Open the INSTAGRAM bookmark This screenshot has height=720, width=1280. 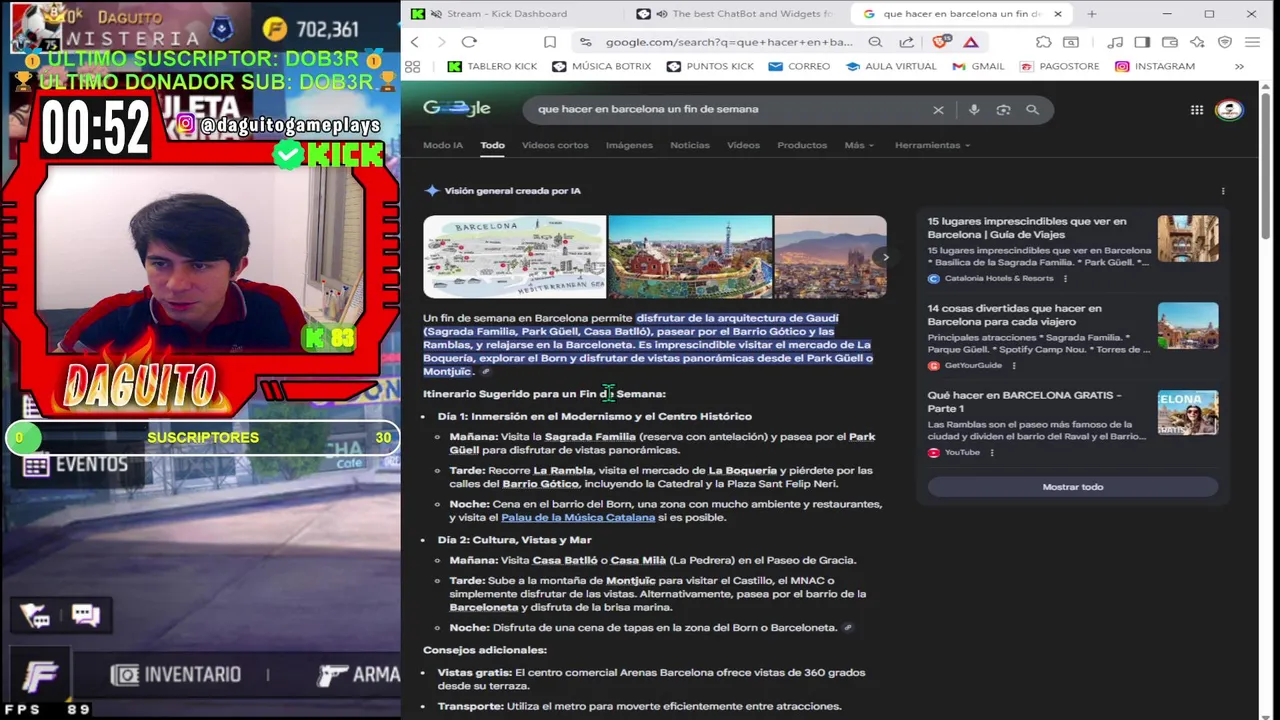(1155, 66)
